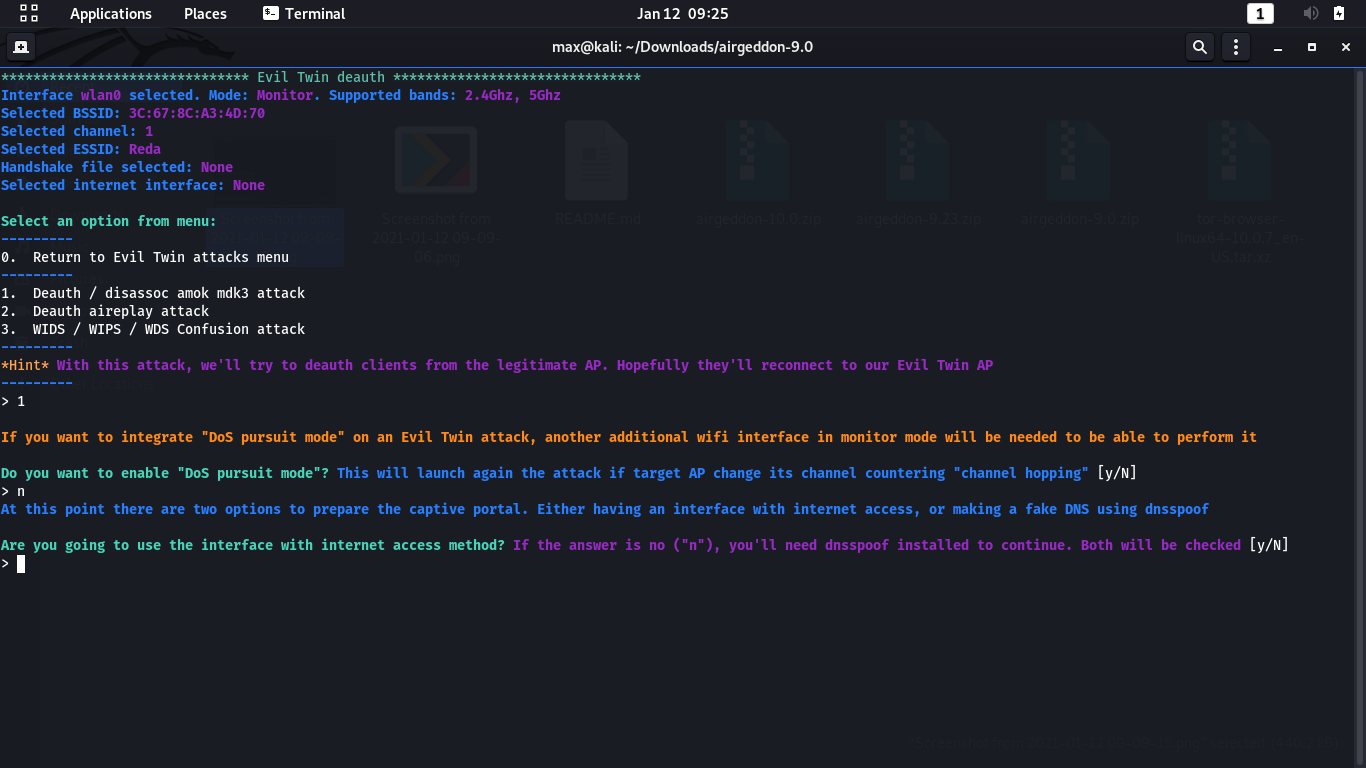Open the tor-browser archive on the desktop
1366x768 pixels.
1238,160
